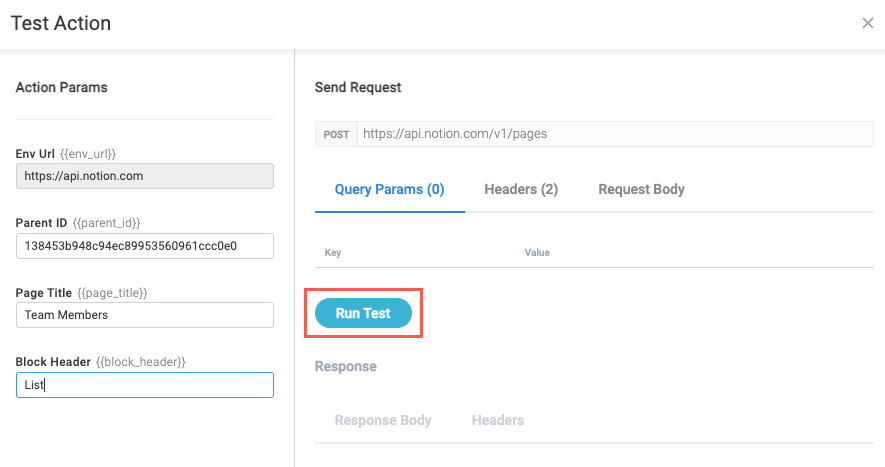The image size is (885, 467).
Task: Open the Response Body tab
Action: click(383, 420)
